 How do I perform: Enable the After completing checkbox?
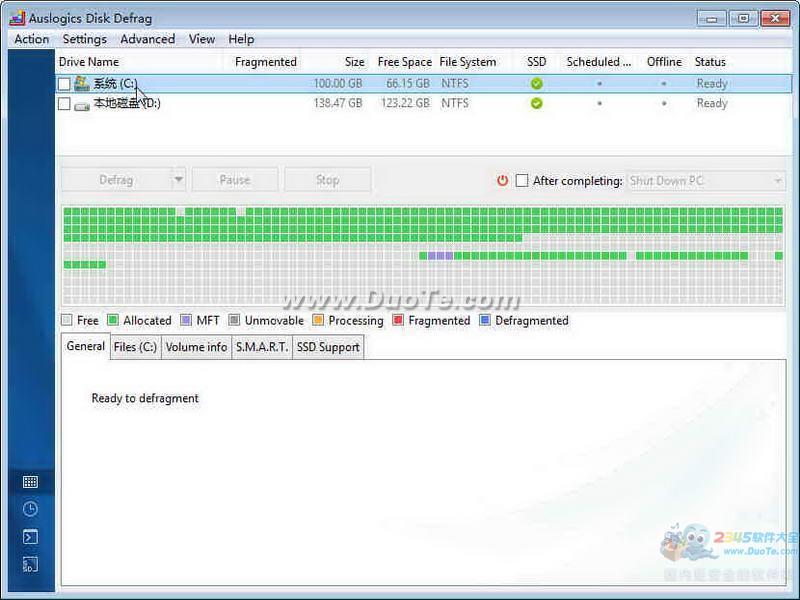(522, 181)
